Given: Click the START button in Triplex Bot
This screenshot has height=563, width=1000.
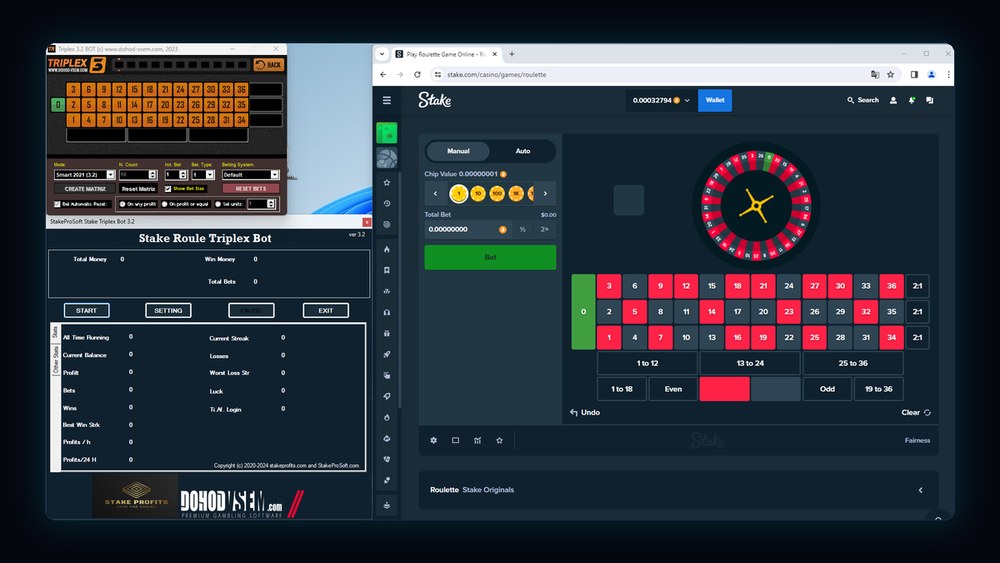Looking at the screenshot, I should [86, 311].
